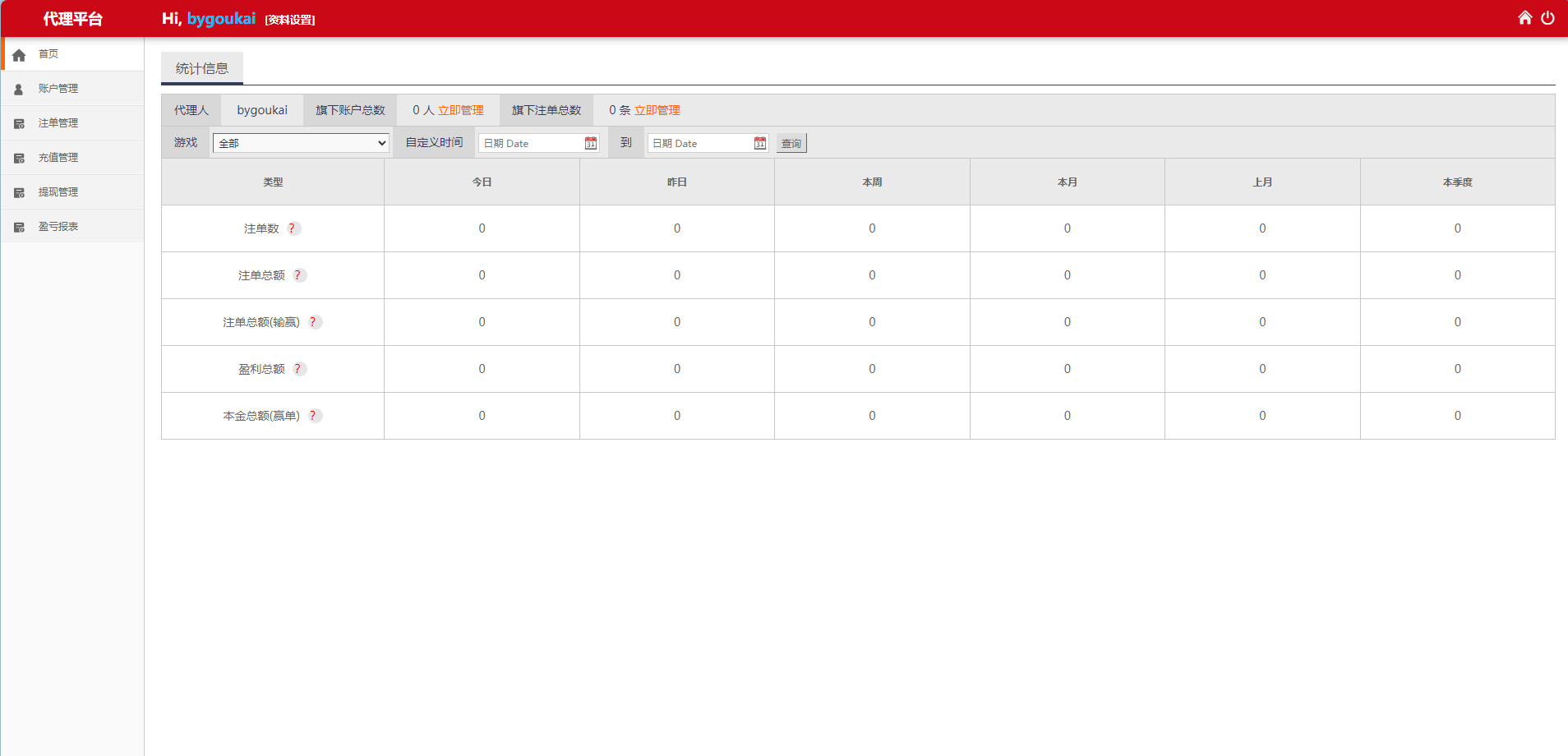This screenshot has width=1568, height=756.
Task: Open the start date calendar picker icon
Action: [x=590, y=143]
